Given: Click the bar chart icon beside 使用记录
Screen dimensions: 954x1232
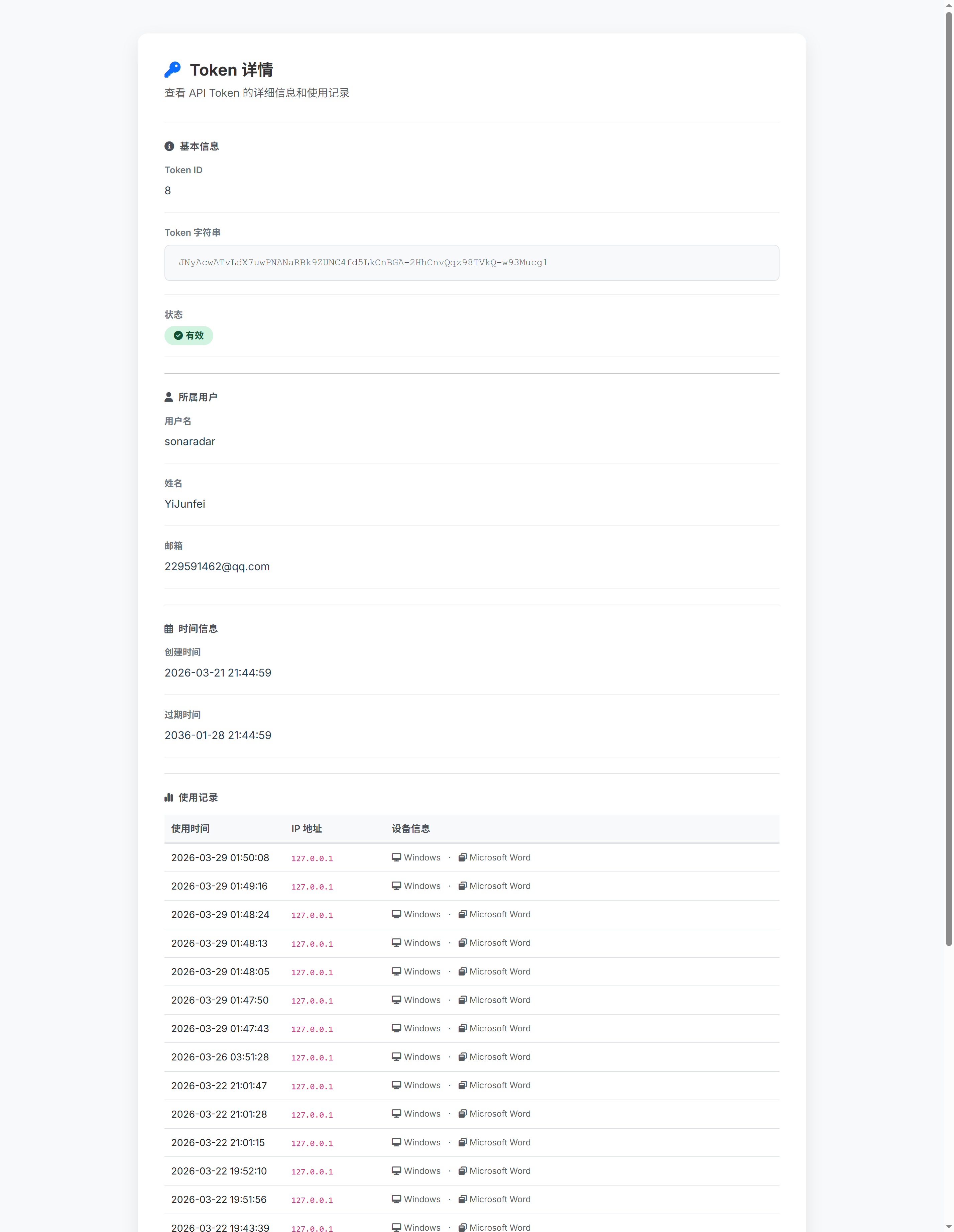Looking at the screenshot, I should point(168,798).
